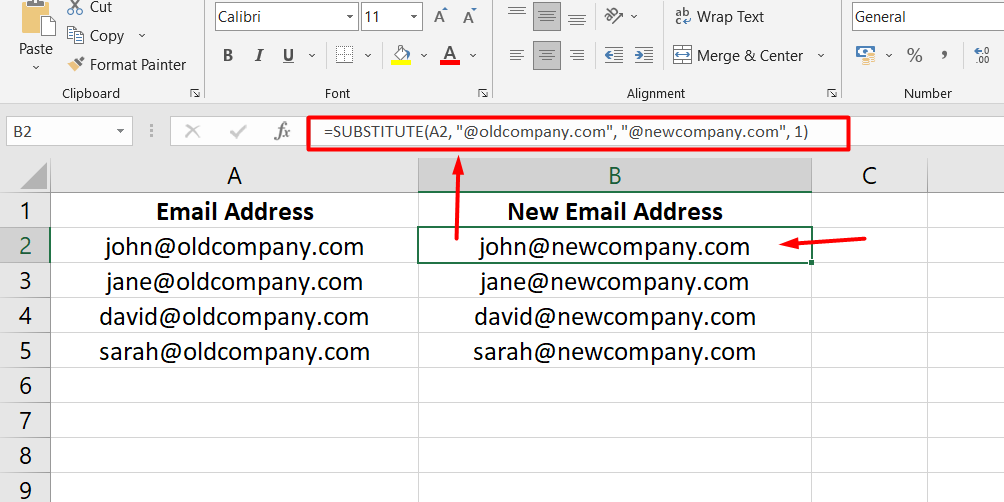Select column C header
The height and width of the screenshot is (502, 1004).
(869, 175)
